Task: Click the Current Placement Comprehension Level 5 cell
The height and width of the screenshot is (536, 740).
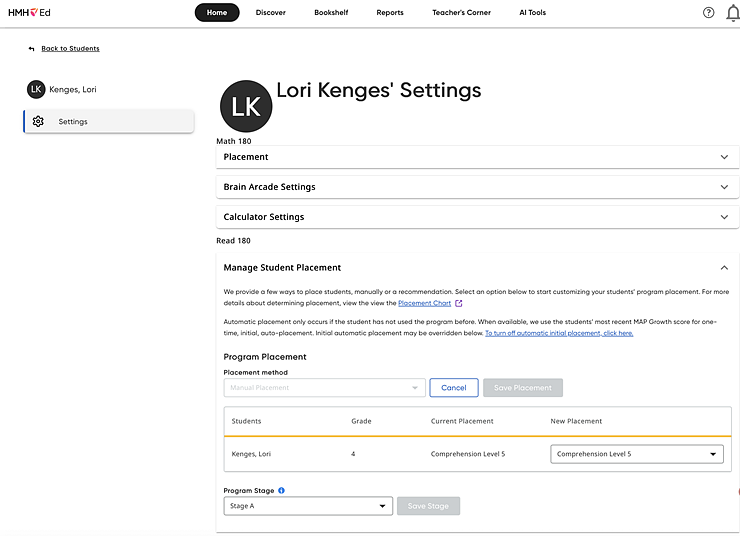Action: click(468, 454)
